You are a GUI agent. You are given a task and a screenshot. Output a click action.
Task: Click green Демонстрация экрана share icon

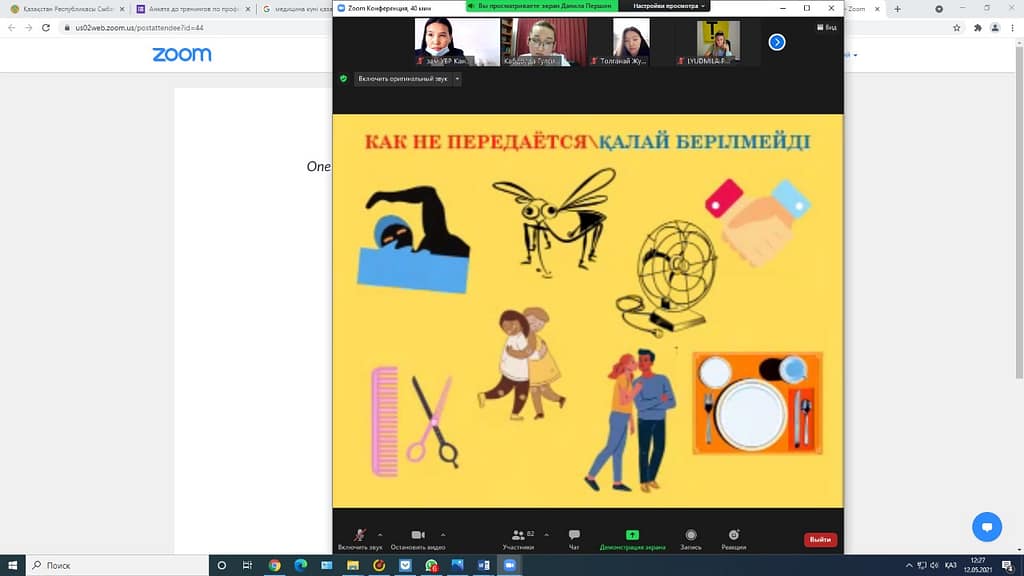point(632,535)
